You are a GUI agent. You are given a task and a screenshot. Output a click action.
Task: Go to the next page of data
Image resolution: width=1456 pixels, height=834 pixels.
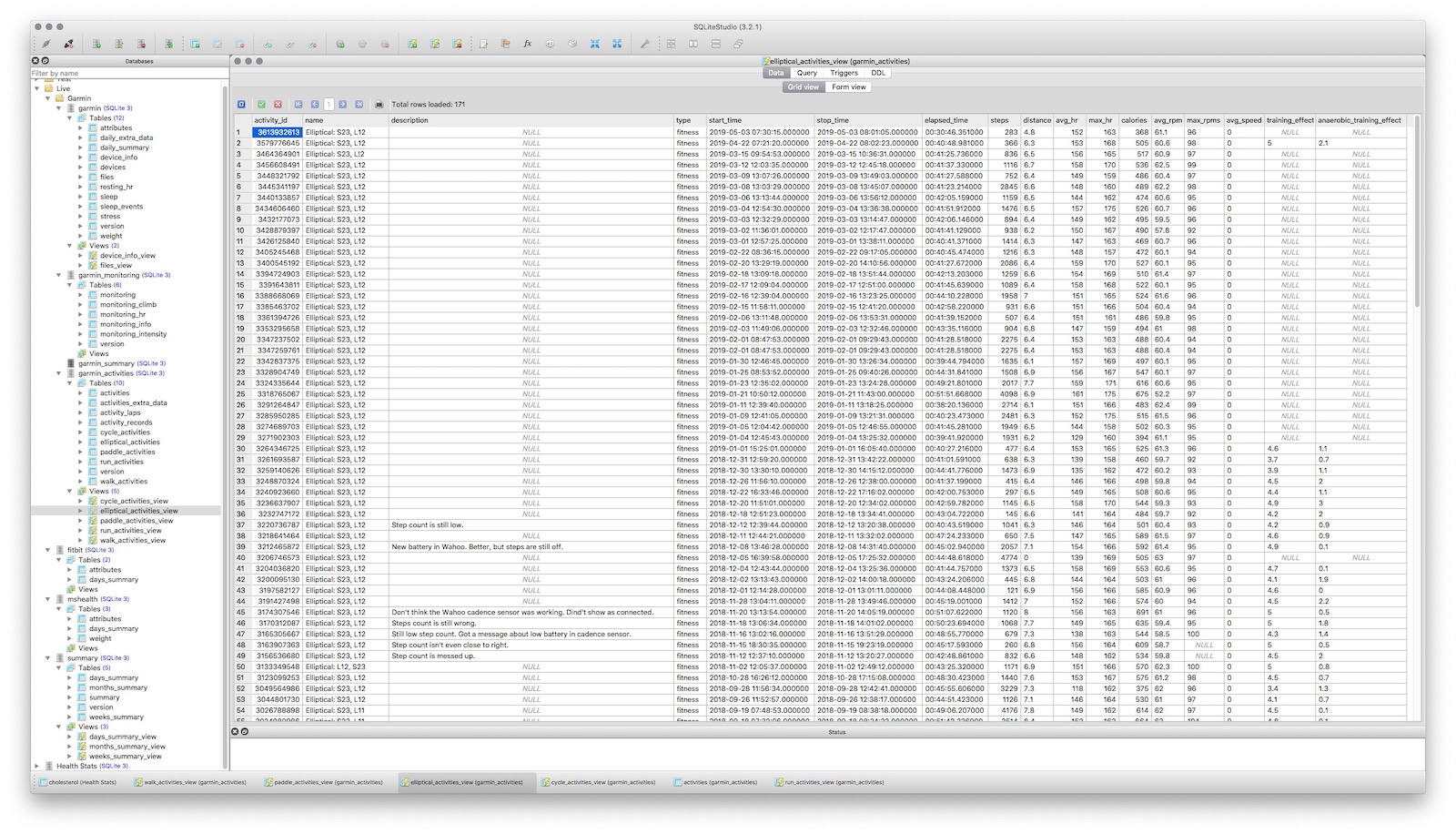343,105
